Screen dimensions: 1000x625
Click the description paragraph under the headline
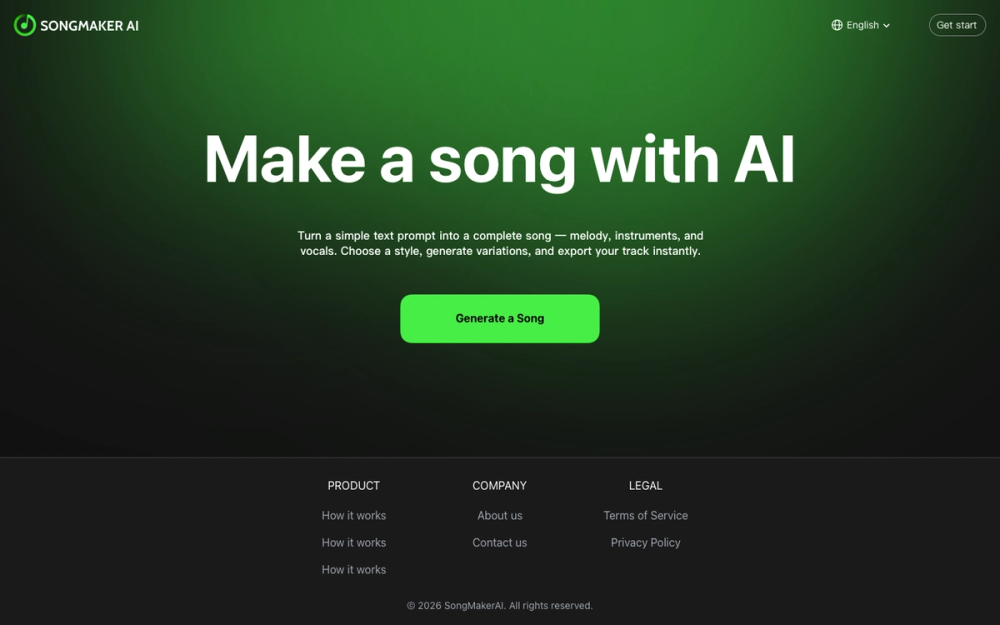coord(500,244)
